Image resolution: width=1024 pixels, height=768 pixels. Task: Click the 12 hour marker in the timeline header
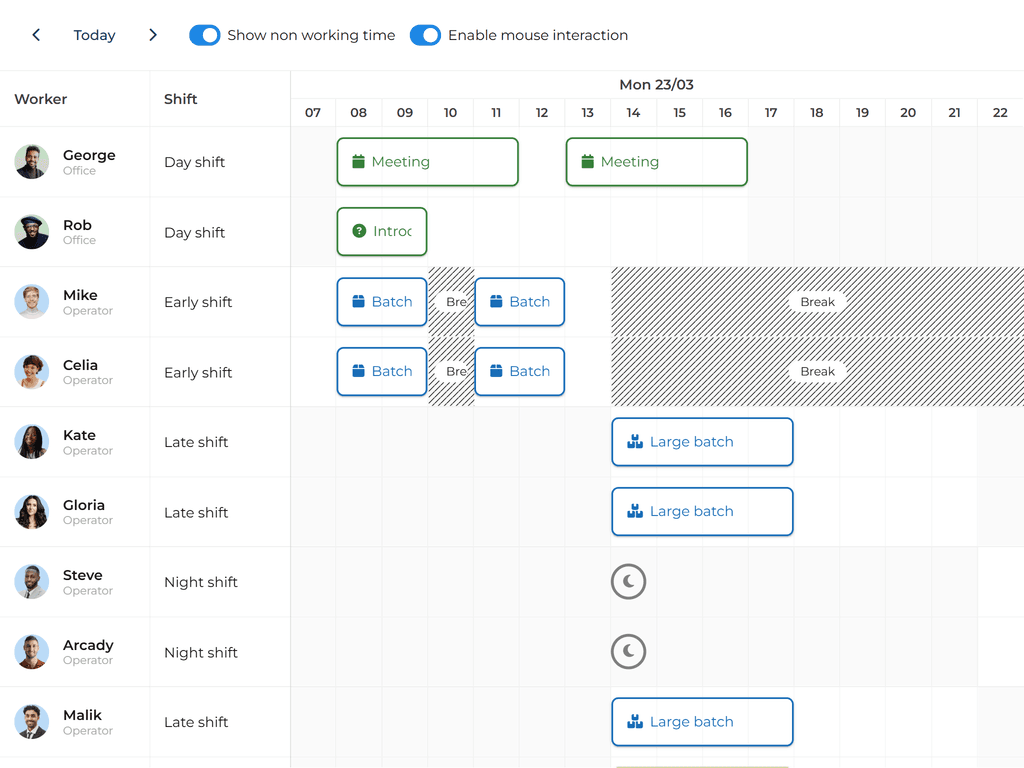(x=541, y=113)
